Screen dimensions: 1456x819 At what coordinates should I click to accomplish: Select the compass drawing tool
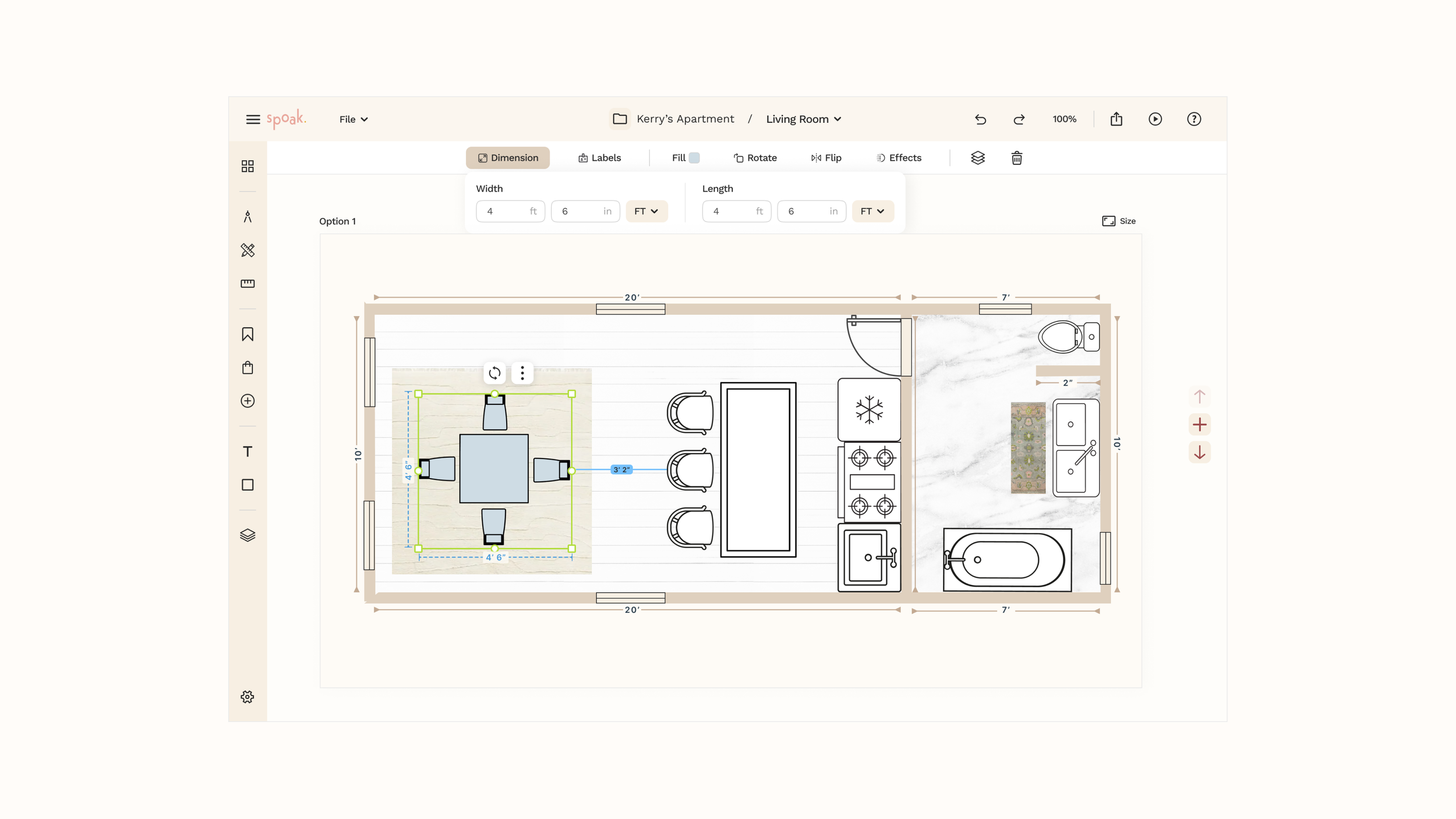248,217
